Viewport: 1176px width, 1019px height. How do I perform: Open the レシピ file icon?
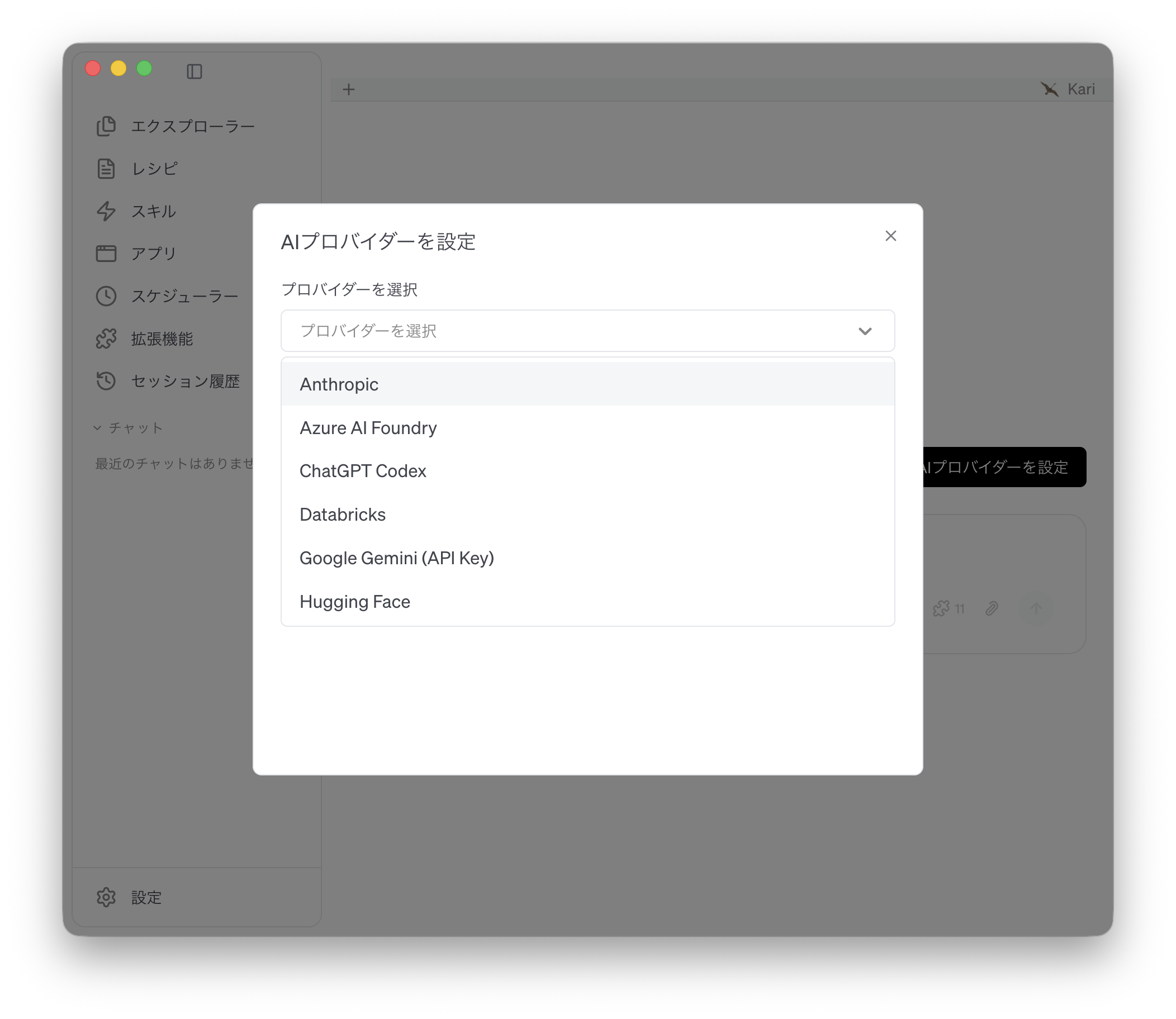coord(106,168)
